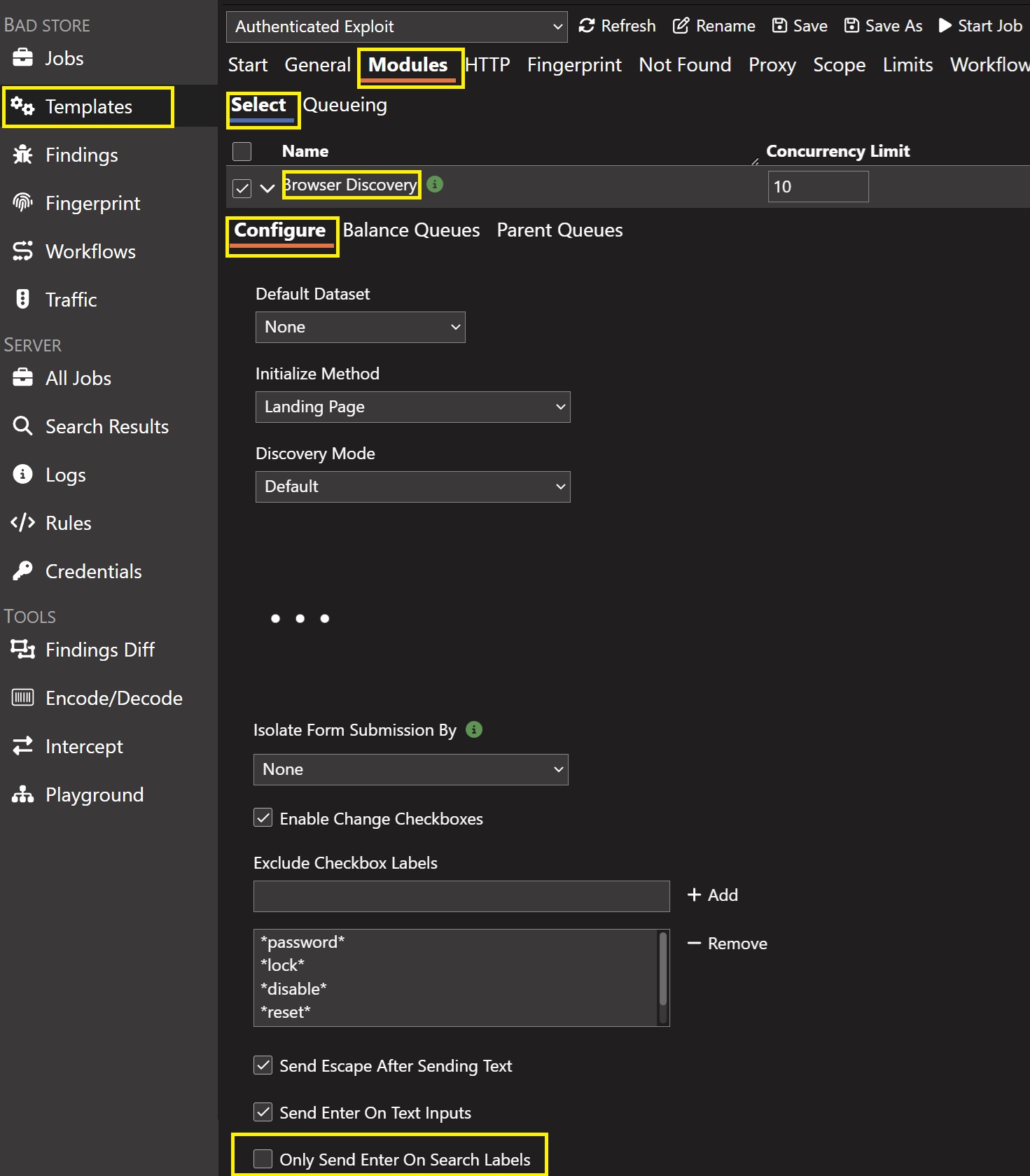Open Playground via the sitemap icon

pos(22,794)
